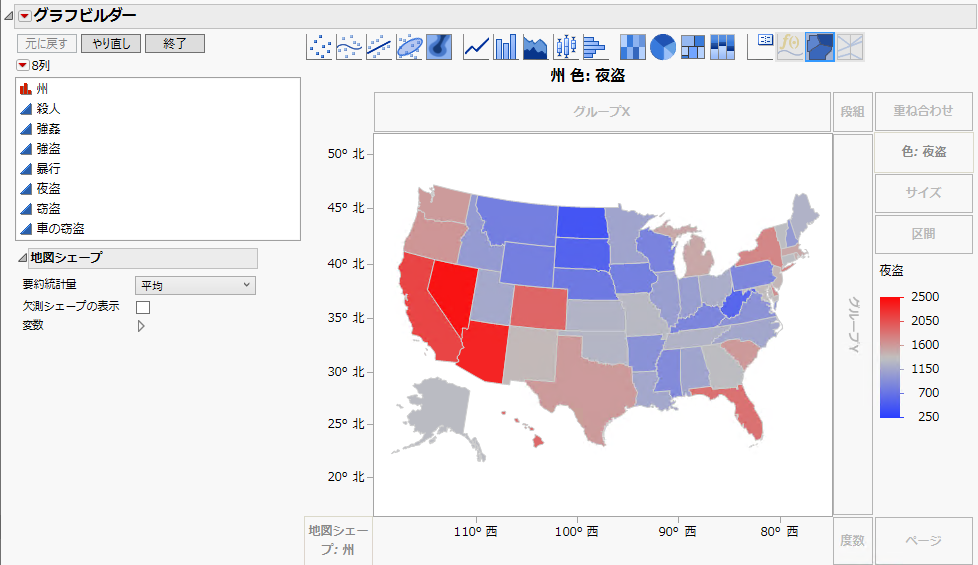978x565 pixels.
Task: Open the 8列 red triangle menu
Action: coord(22,65)
